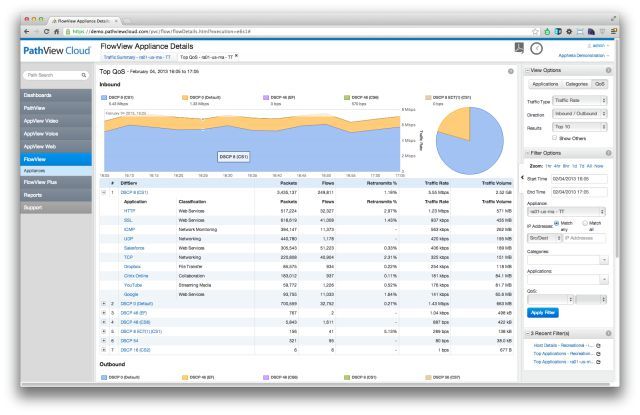
Task: Click the gear extension icon in browser toolbar
Action: (569, 31)
